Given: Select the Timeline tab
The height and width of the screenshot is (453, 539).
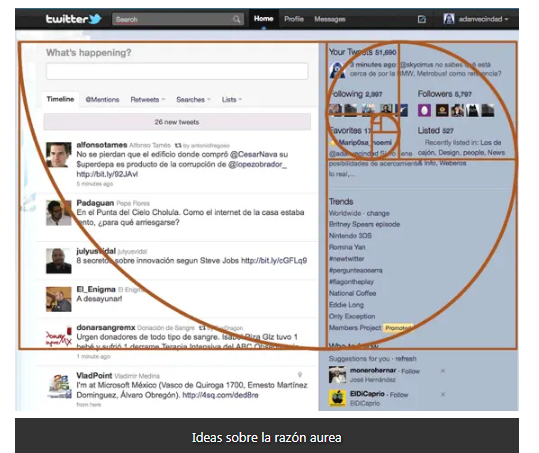Looking at the screenshot, I should click(x=60, y=99).
